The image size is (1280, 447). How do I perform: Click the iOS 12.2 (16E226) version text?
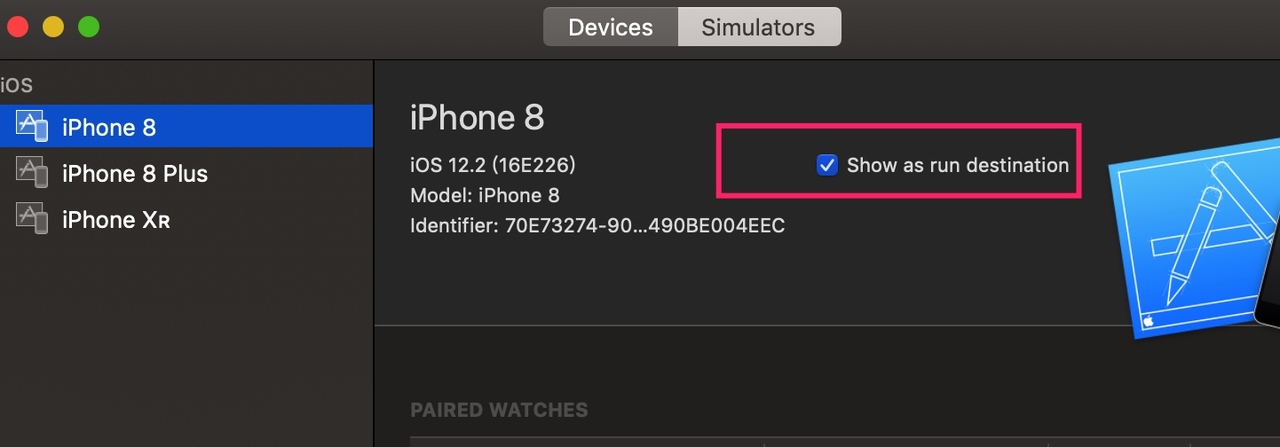click(493, 165)
